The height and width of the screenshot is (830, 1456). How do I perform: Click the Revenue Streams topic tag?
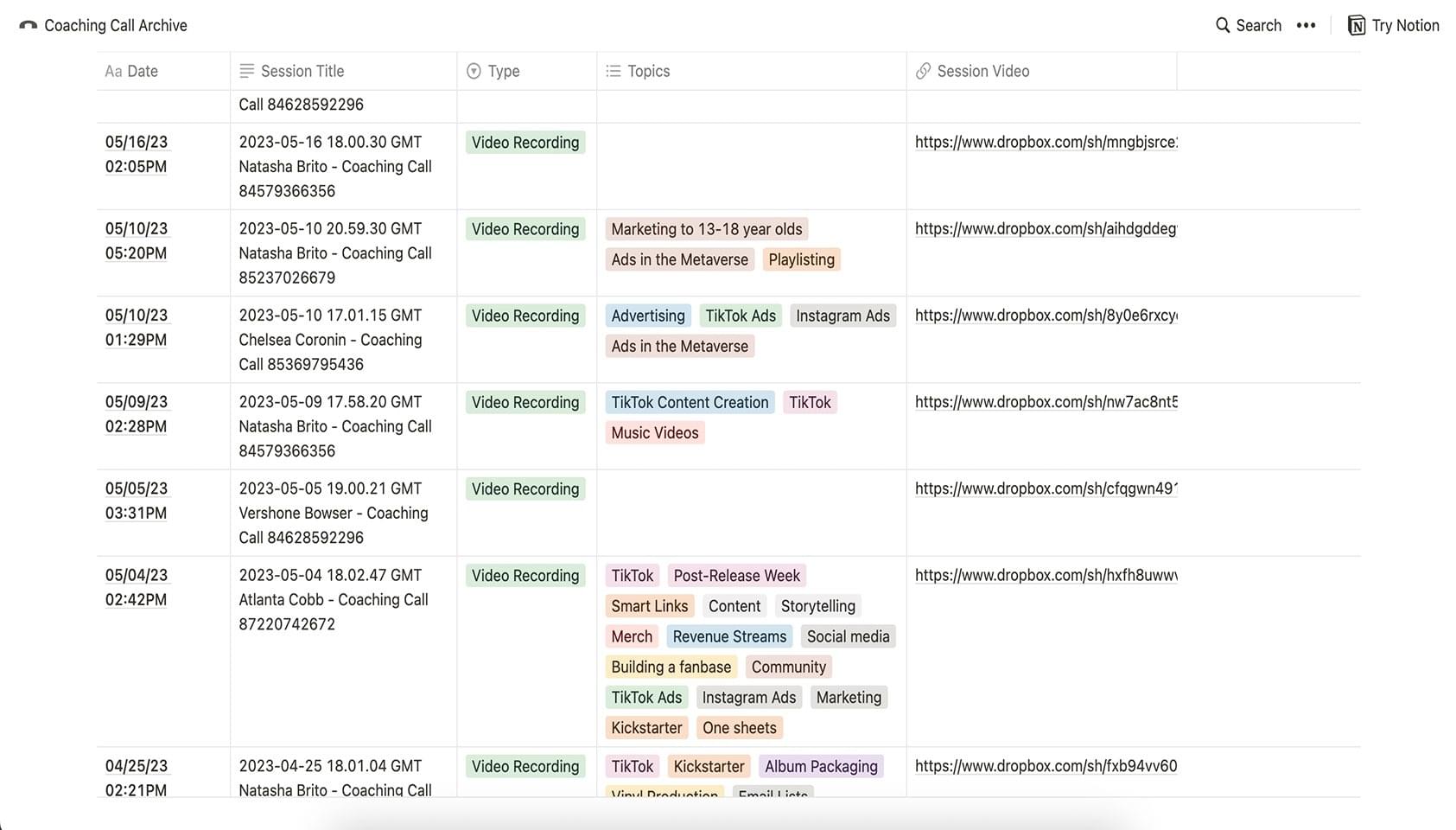(729, 636)
